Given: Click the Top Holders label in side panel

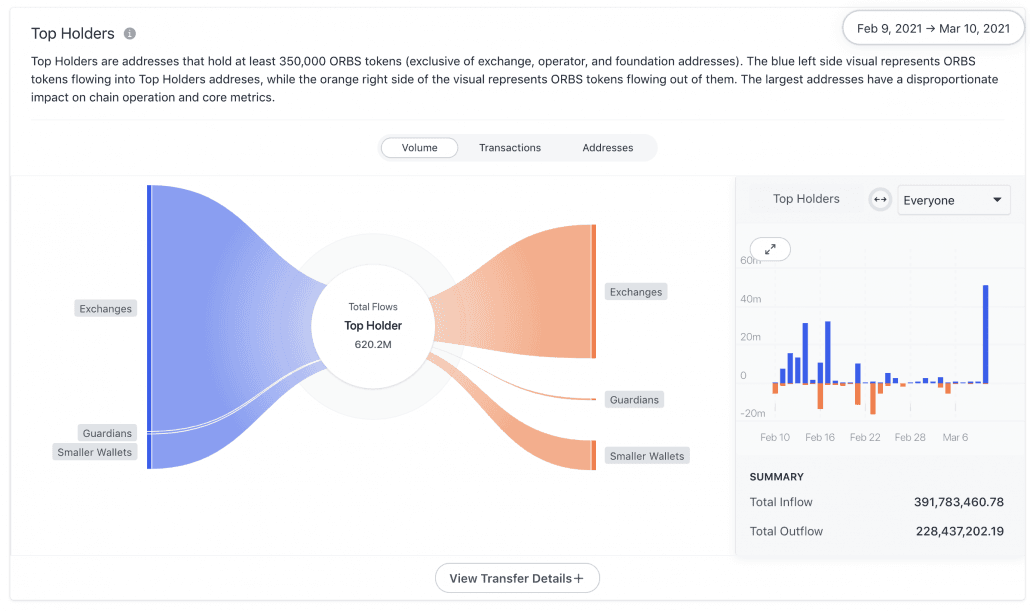Looking at the screenshot, I should [806, 199].
